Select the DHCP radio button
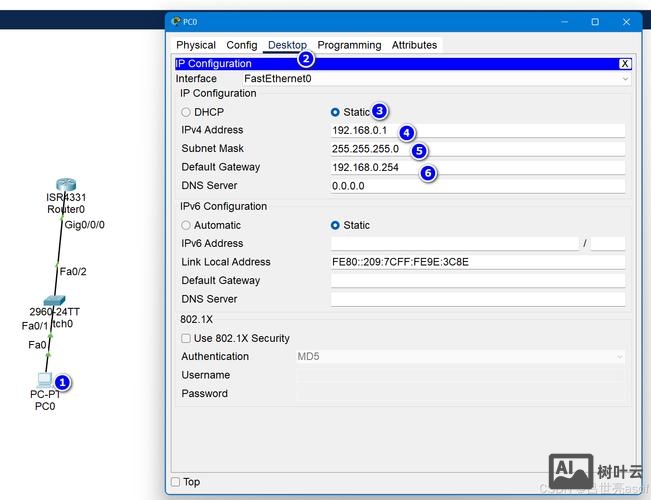Image resolution: width=651 pixels, height=500 pixels. coord(186,112)
